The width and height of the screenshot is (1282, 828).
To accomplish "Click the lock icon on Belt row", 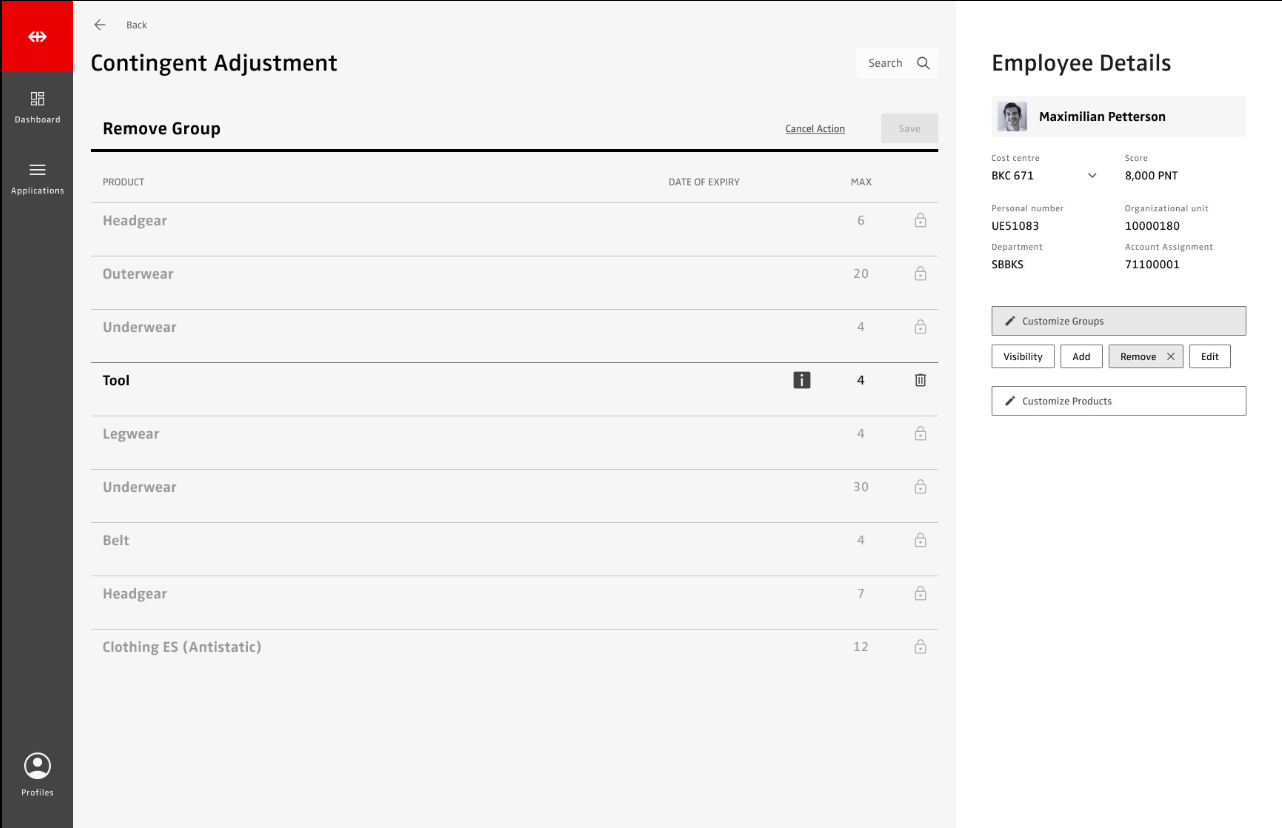I will [x=920, y=540].
